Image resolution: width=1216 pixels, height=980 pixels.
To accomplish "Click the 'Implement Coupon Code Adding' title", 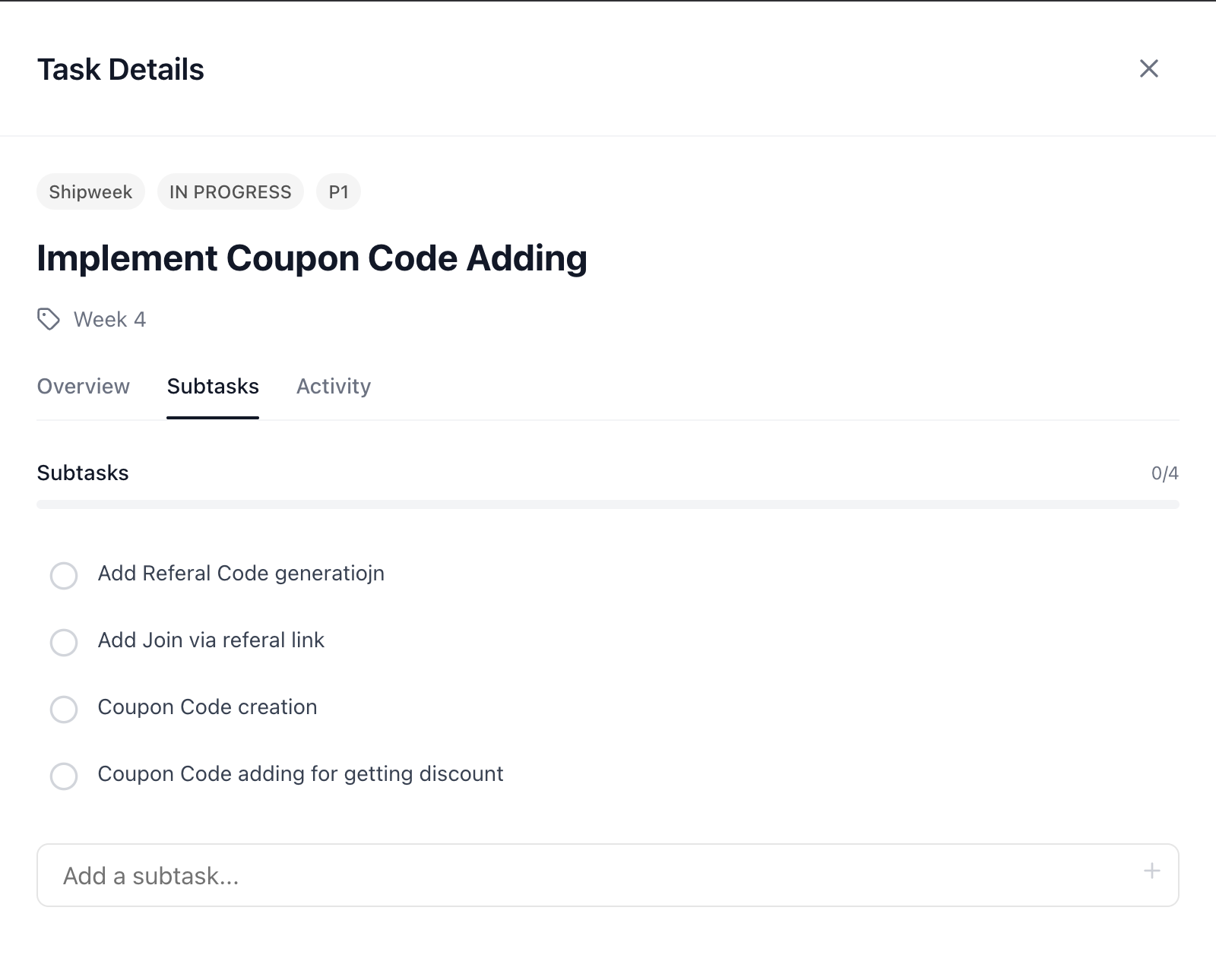I will click(x=312, y=258).
